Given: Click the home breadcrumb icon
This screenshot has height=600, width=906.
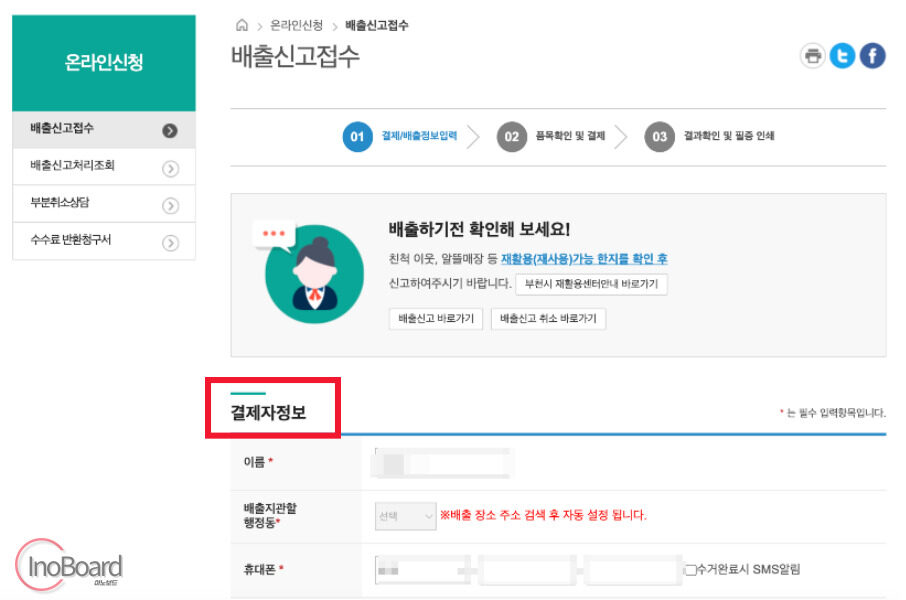Looking at the screenshot, I should pos(242,25).
